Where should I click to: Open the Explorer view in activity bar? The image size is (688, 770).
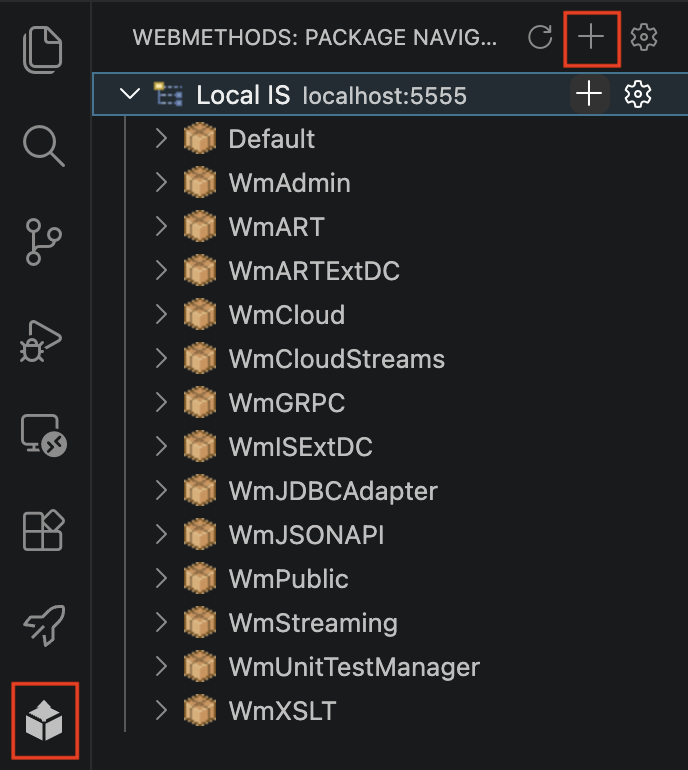coord(43,50)
